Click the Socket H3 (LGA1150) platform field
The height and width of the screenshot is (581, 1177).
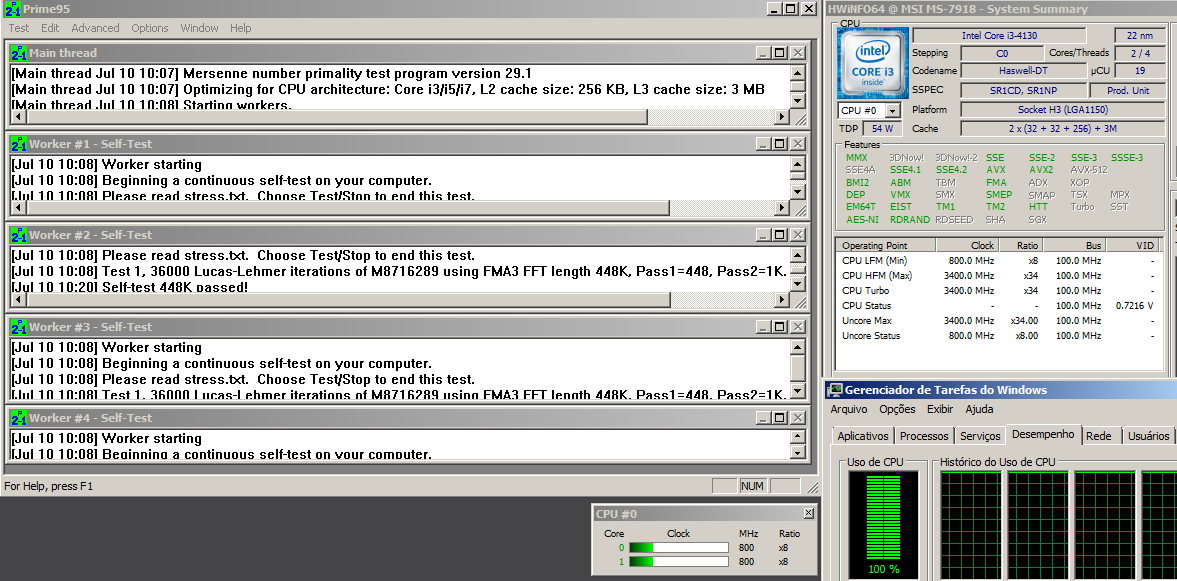[x=1064, y=110]
